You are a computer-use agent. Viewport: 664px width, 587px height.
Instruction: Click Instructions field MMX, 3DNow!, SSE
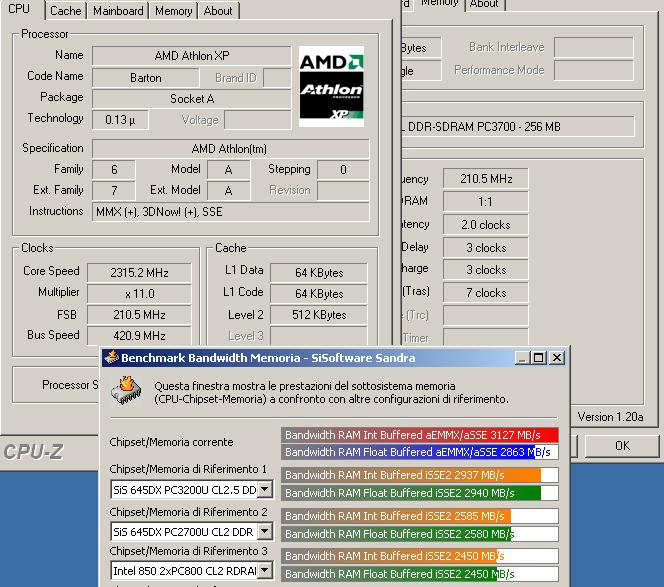coord(230,212)
